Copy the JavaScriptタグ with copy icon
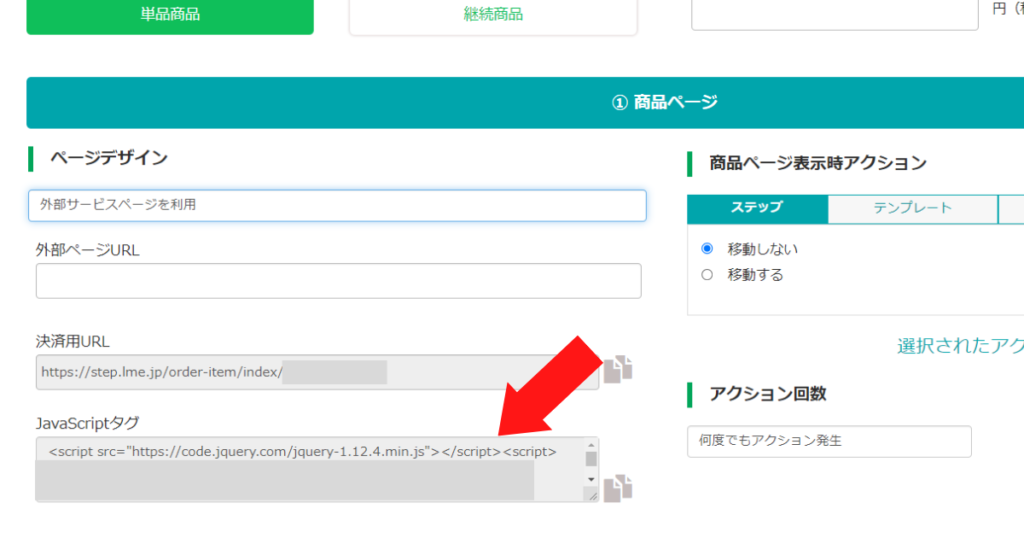This screenshot has width=1024, height=538. point(618,488)
